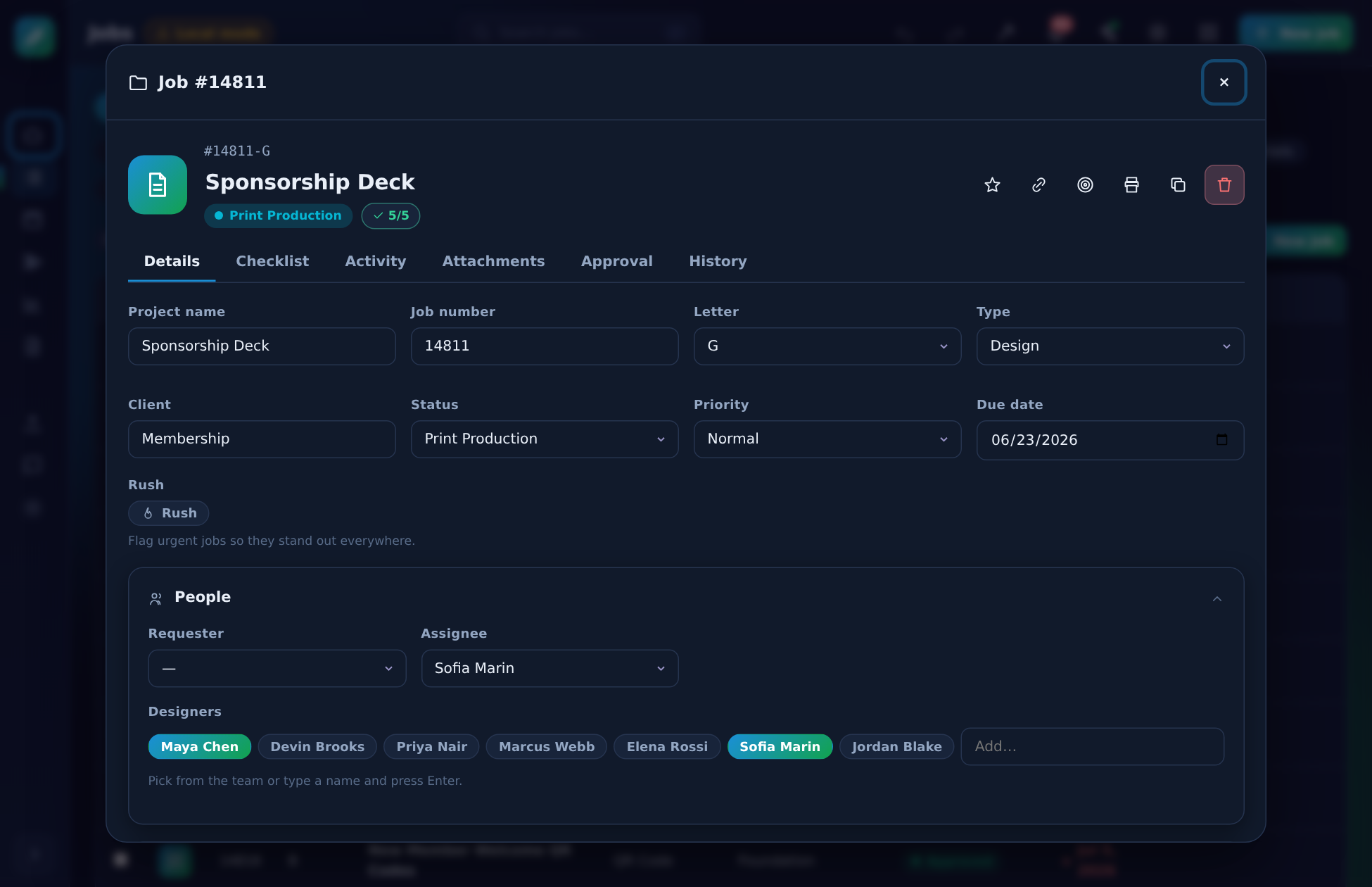
Task: Toggle Jordan Blake designer chip
Action: coord(897,746)
